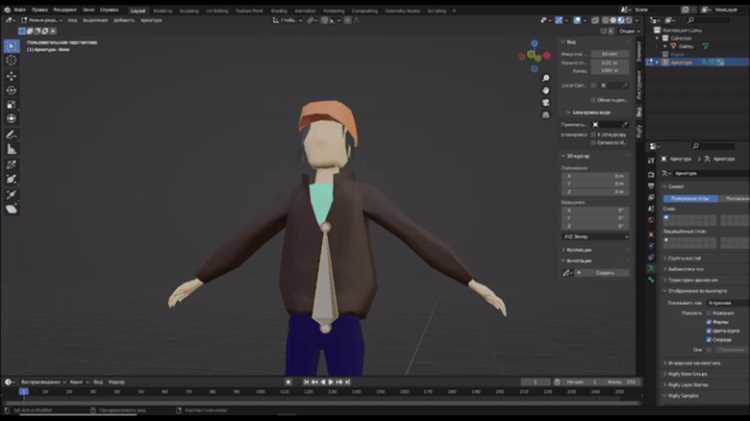Enable the camera-to-view lock checkbox
The width and height of the screenshot is (750, 421).
click(x=594, y=143)
